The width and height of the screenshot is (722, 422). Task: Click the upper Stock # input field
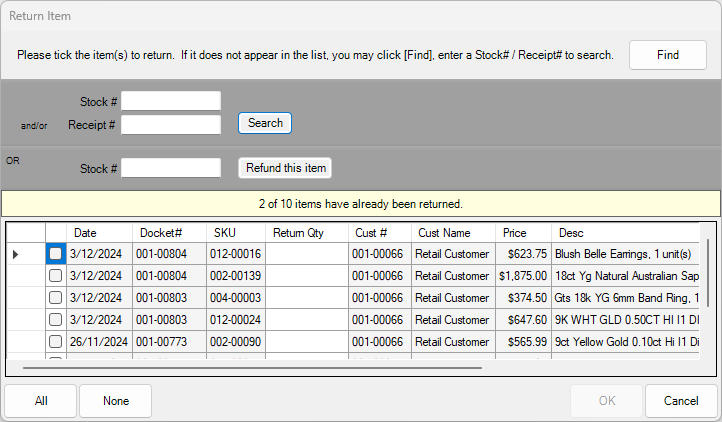(171, 101)
